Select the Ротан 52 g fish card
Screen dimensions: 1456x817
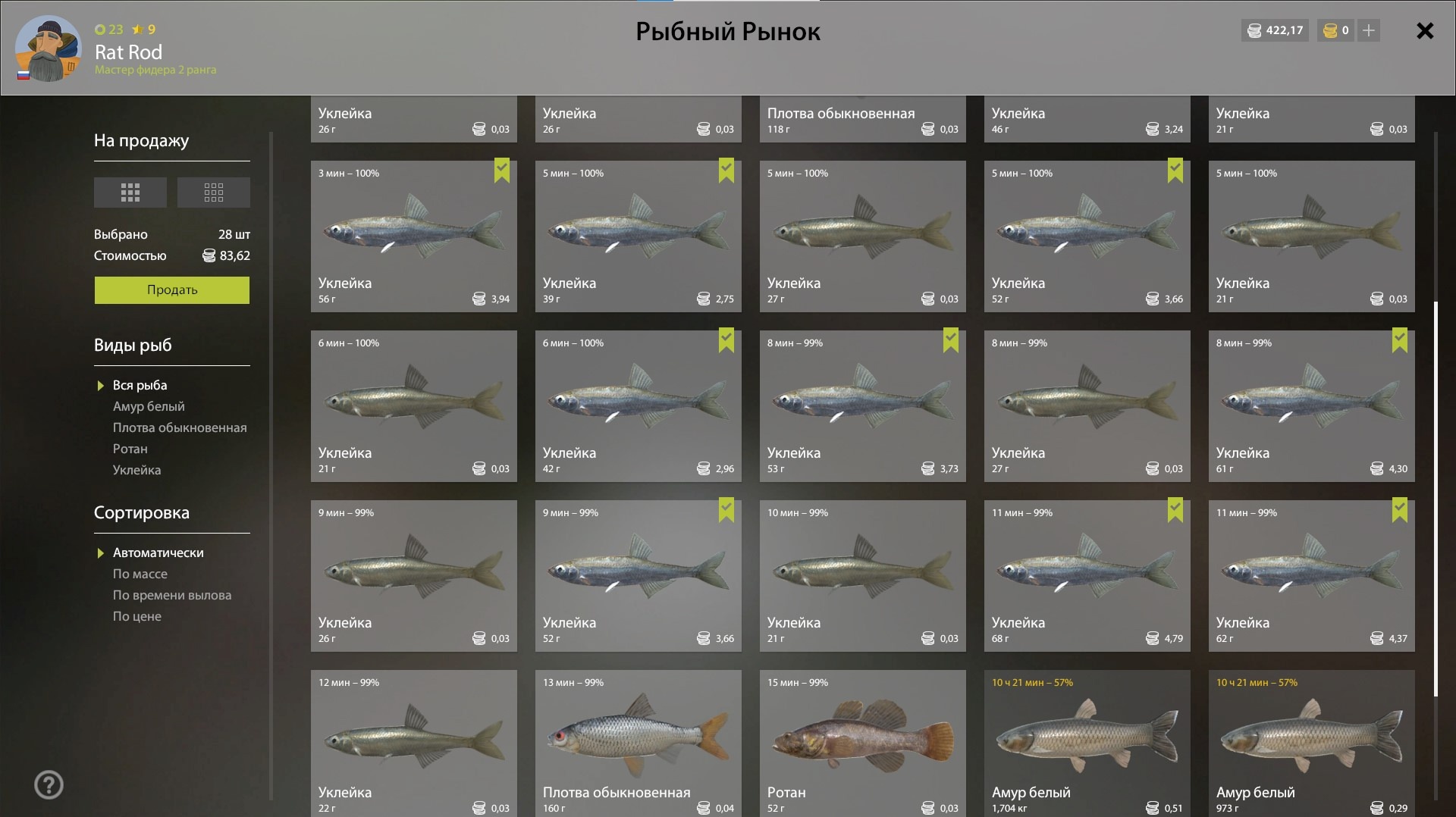(862, 743)
